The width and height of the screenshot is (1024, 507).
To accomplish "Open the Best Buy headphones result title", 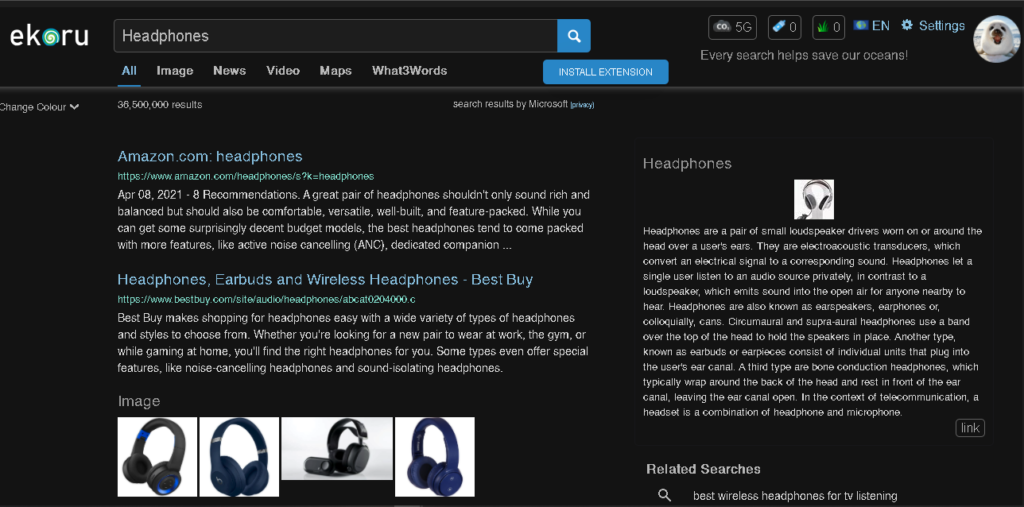I will 325,280.
